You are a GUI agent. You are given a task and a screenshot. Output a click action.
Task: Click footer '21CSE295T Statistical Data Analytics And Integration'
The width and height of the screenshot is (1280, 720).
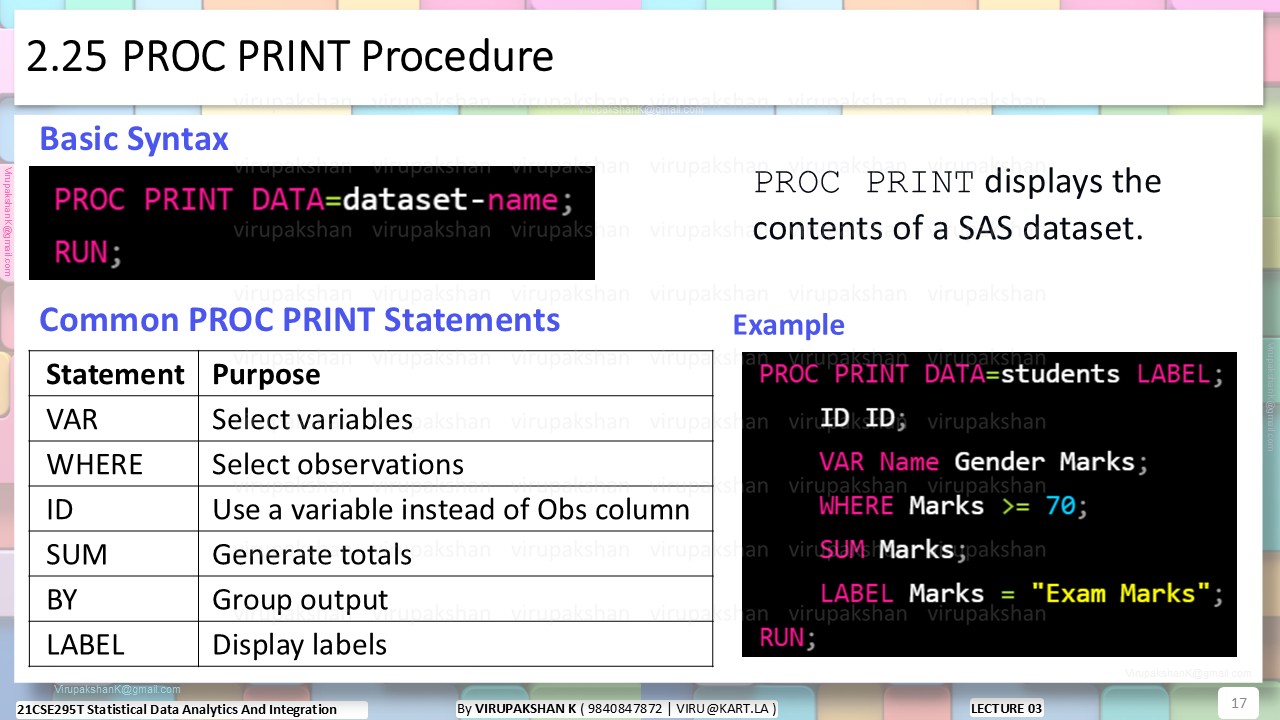(x=177, y=709)
